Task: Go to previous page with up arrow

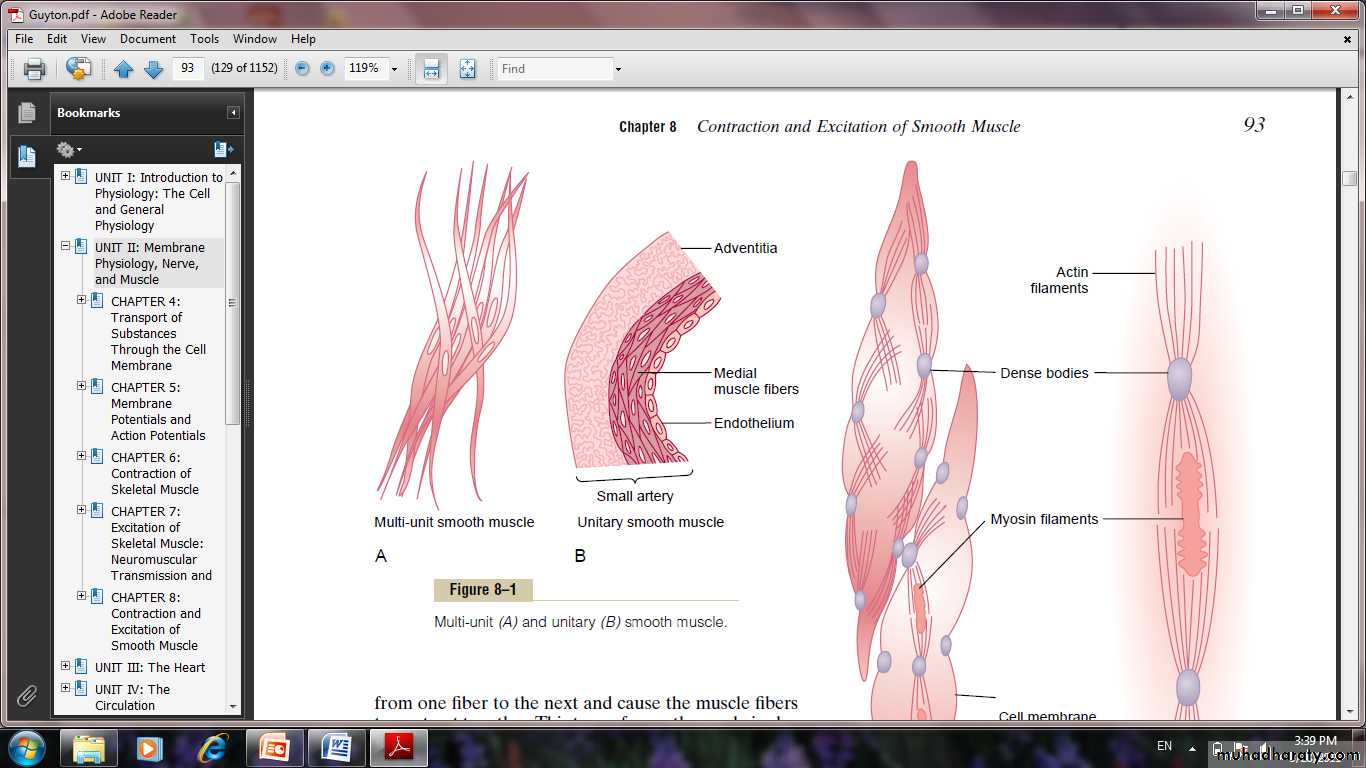Action: coord(123,69)
